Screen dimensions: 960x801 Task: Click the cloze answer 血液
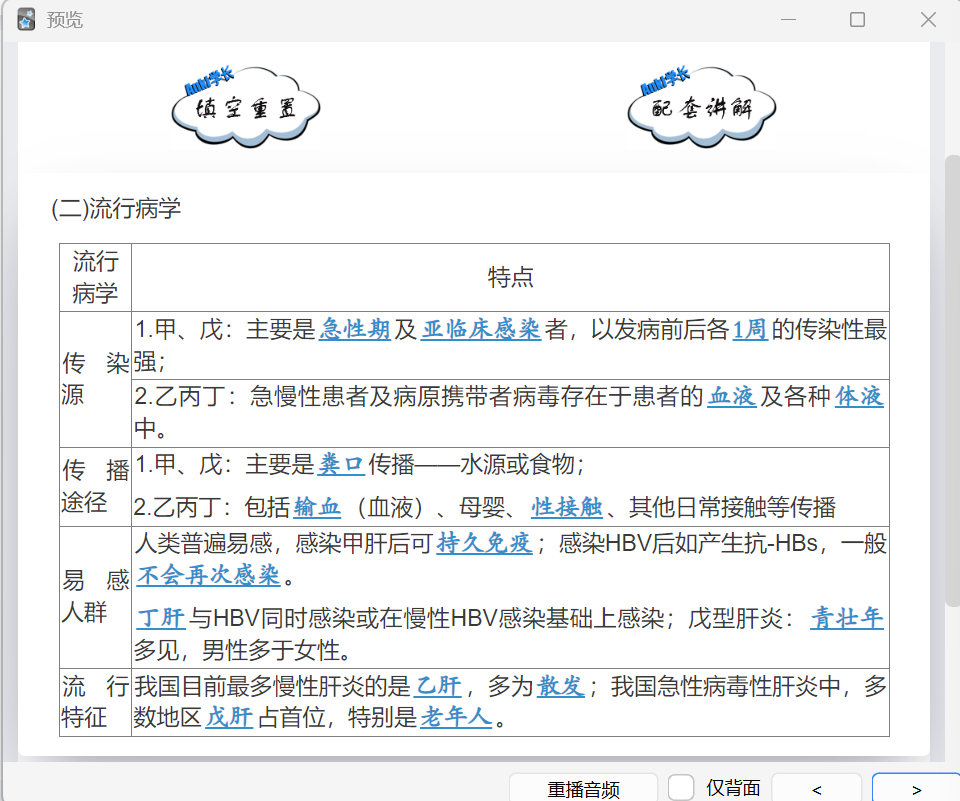click(x=732, y=396)
